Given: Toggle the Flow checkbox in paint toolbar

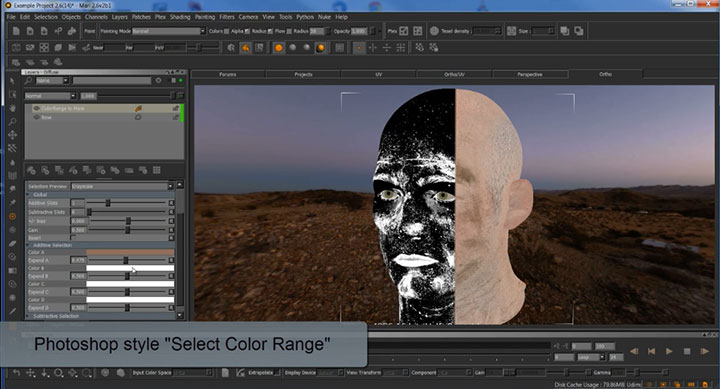Looking at the screenshot, I should (x=289, y=31).
